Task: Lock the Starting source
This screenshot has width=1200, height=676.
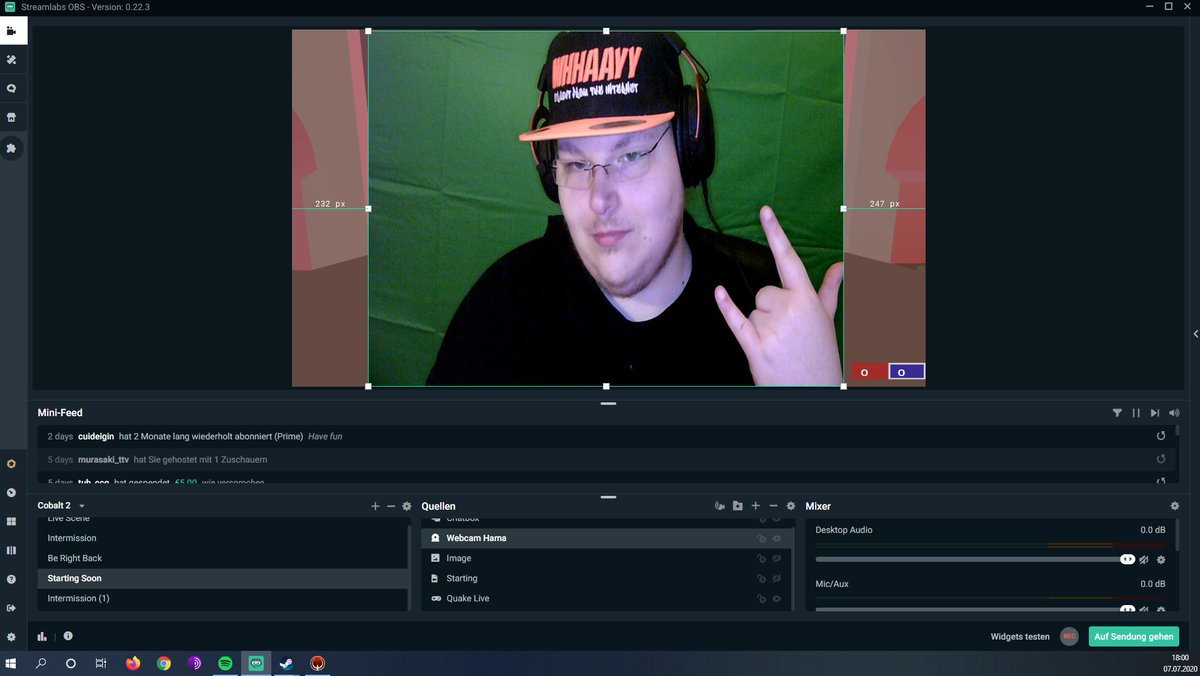Action: coord(761,578)
